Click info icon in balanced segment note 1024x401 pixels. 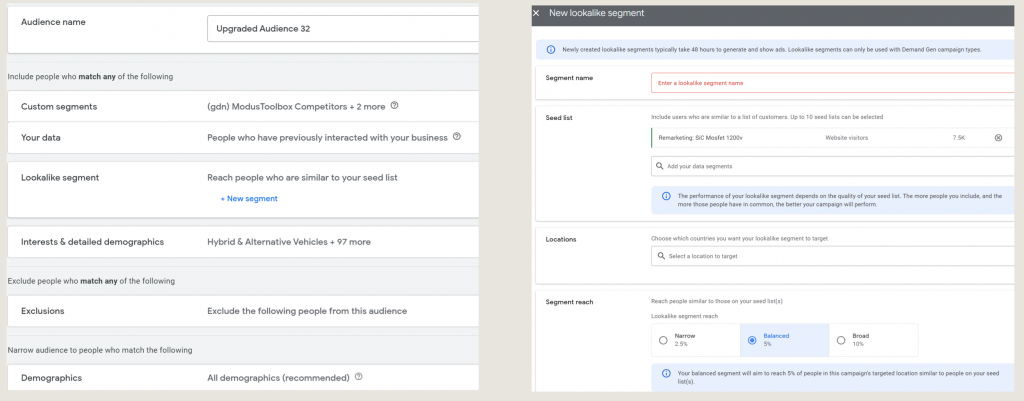[x=666, y=373]
